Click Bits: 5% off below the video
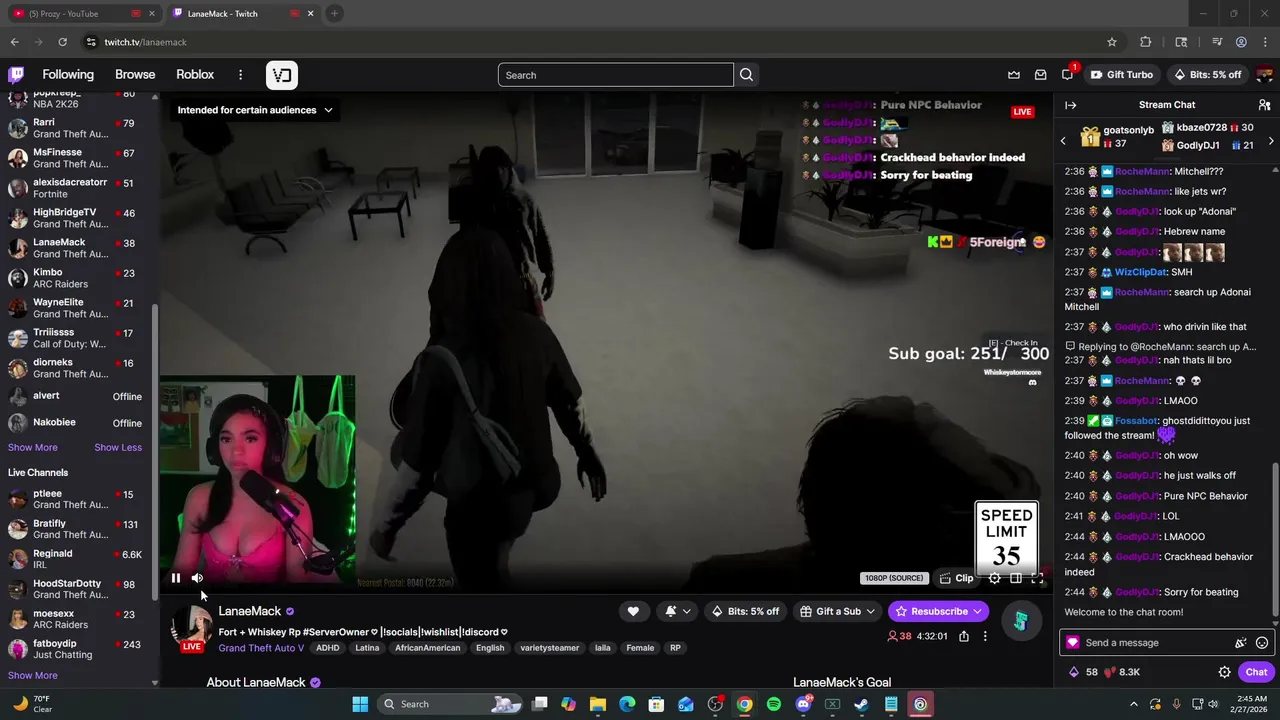This screenshot has width=1280, height=720. pyautogui.click(x=745, y=611)
